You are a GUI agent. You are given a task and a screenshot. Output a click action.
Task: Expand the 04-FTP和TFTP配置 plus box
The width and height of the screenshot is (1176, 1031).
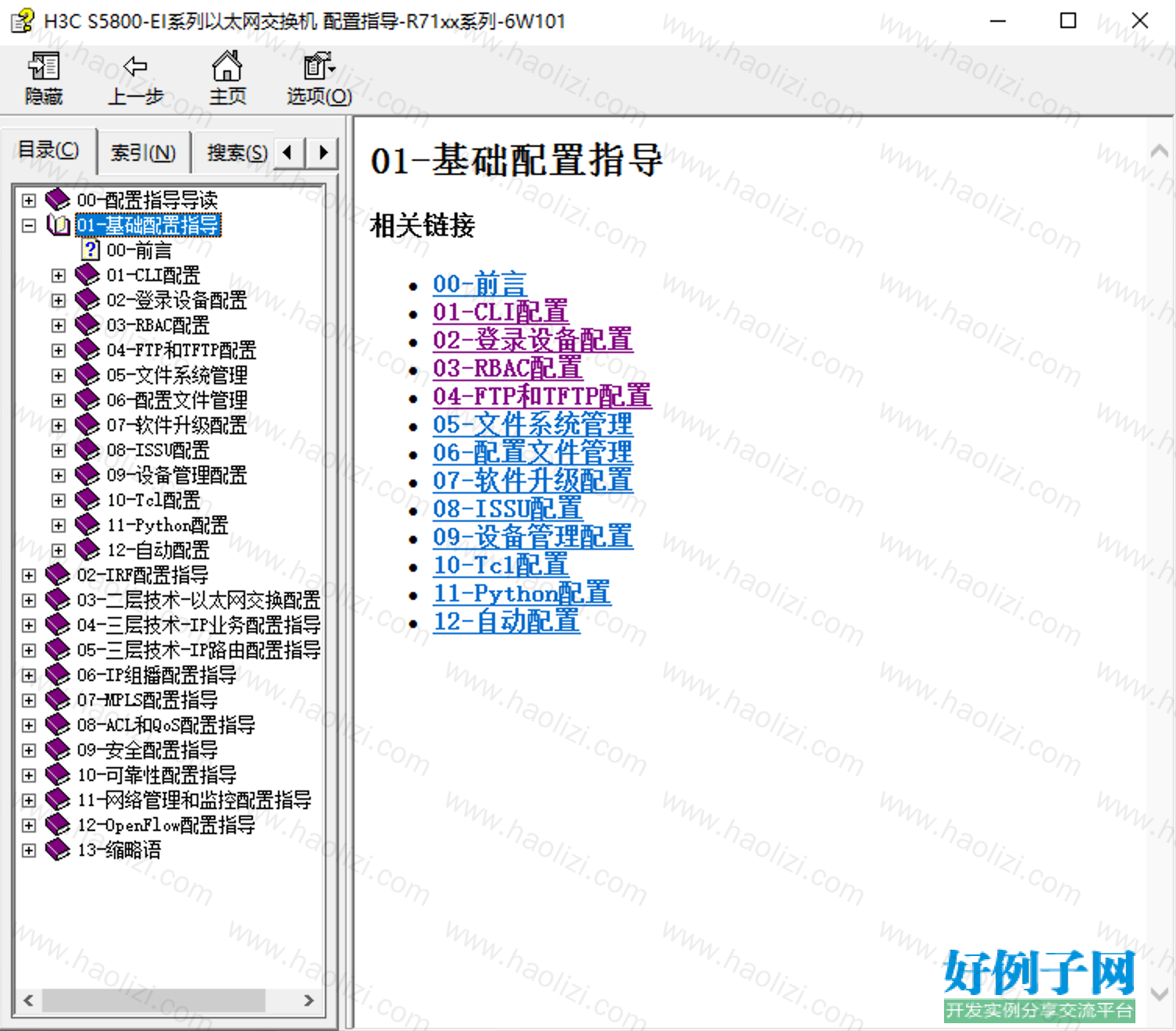(59, 351)
